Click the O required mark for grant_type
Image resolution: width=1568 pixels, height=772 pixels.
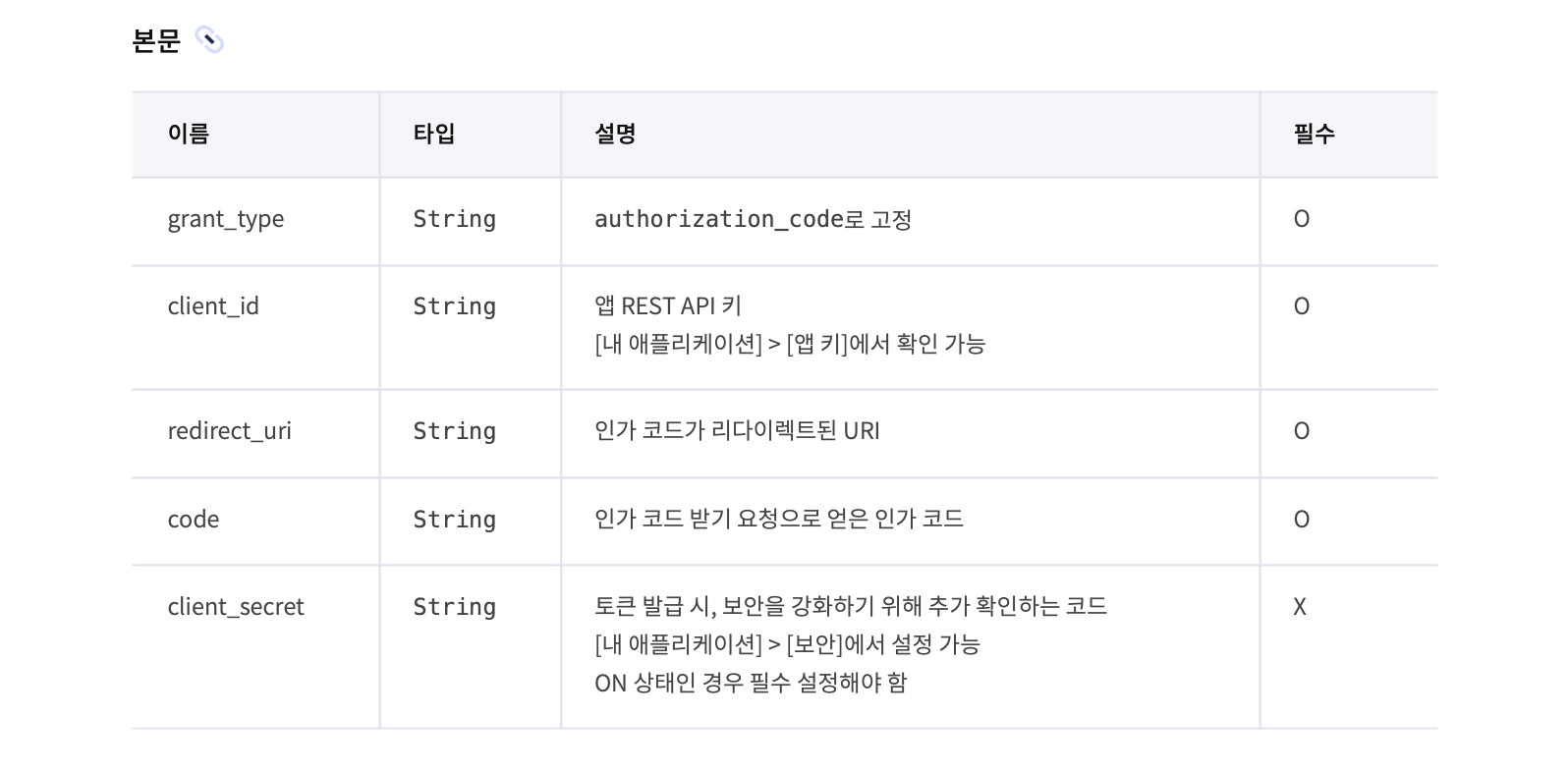click(x=1302, y=219)
